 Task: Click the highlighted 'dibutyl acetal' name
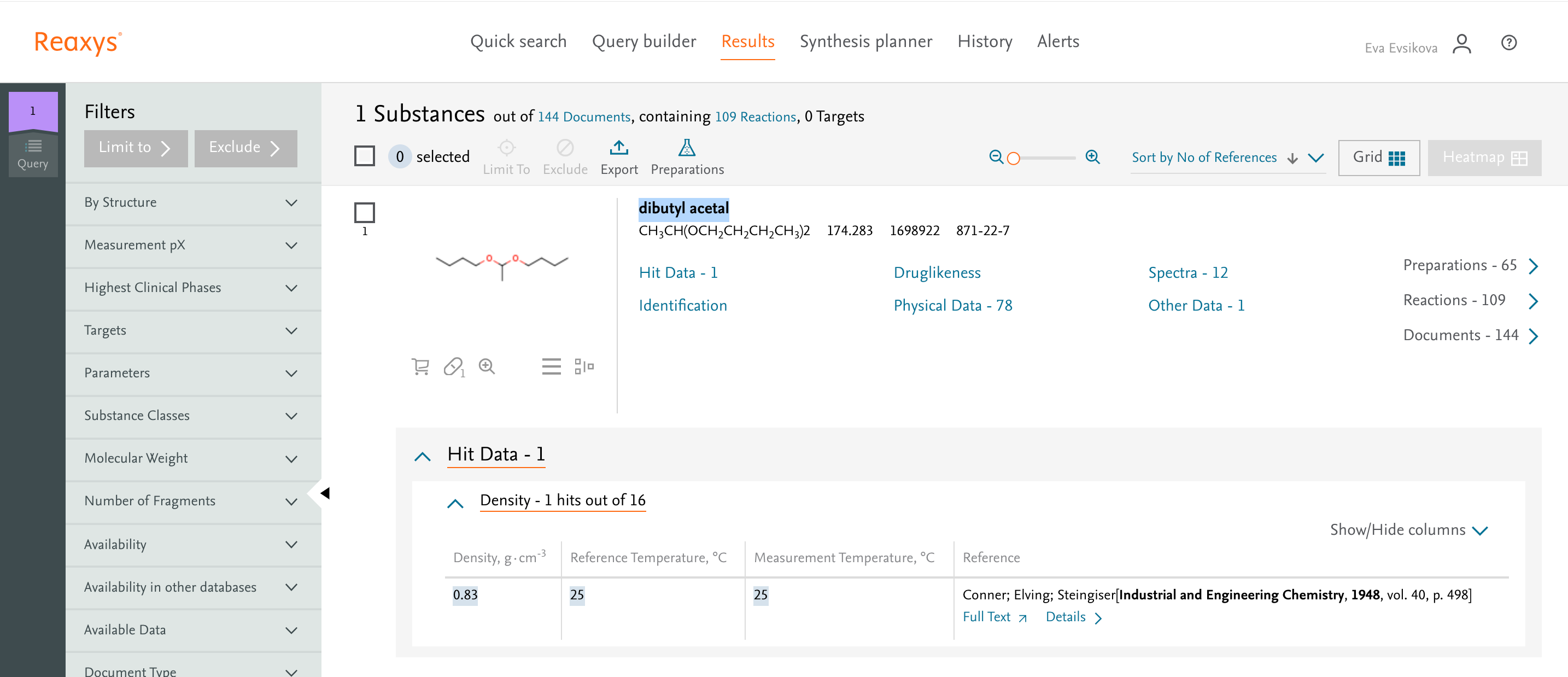[683, 208]
